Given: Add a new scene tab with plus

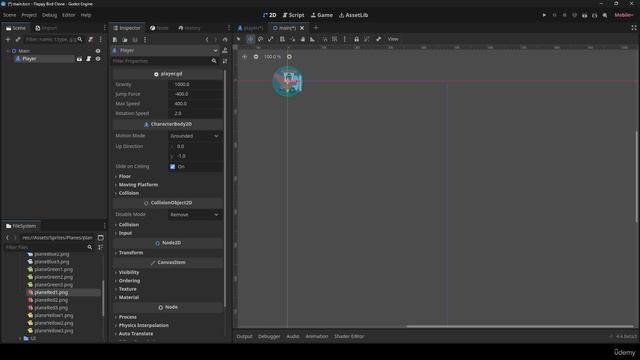Looking at the screenshot, I should pyautogui.click(x=316, y=28).
